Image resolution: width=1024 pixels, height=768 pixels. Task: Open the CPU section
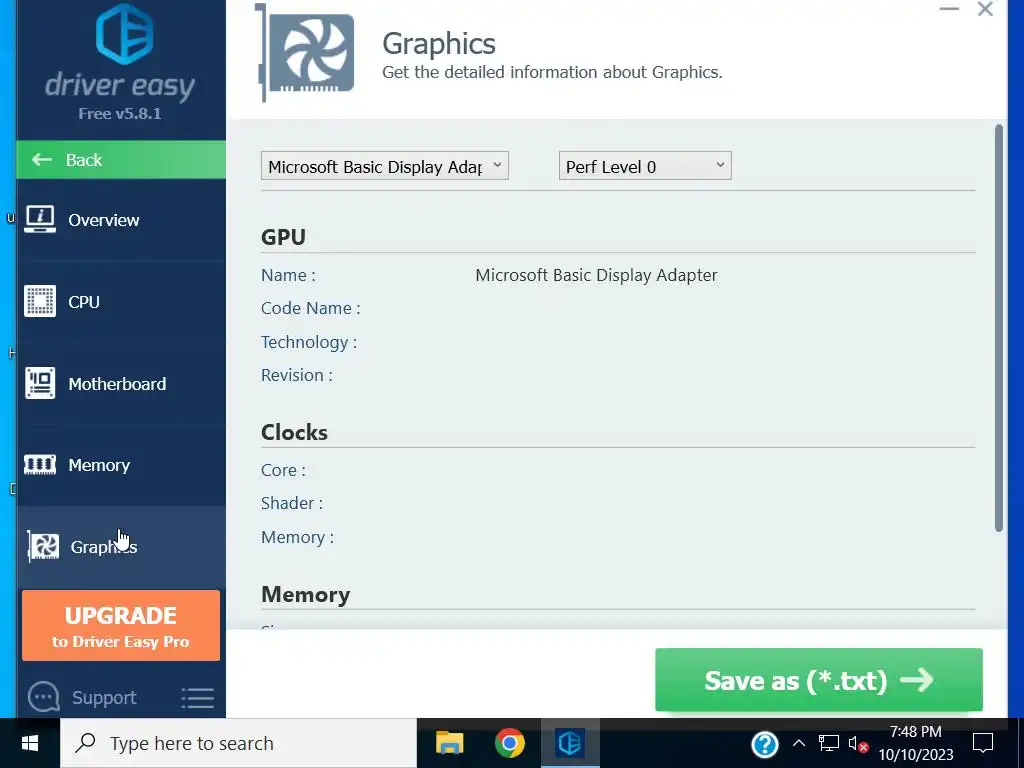tap(121, 302)
